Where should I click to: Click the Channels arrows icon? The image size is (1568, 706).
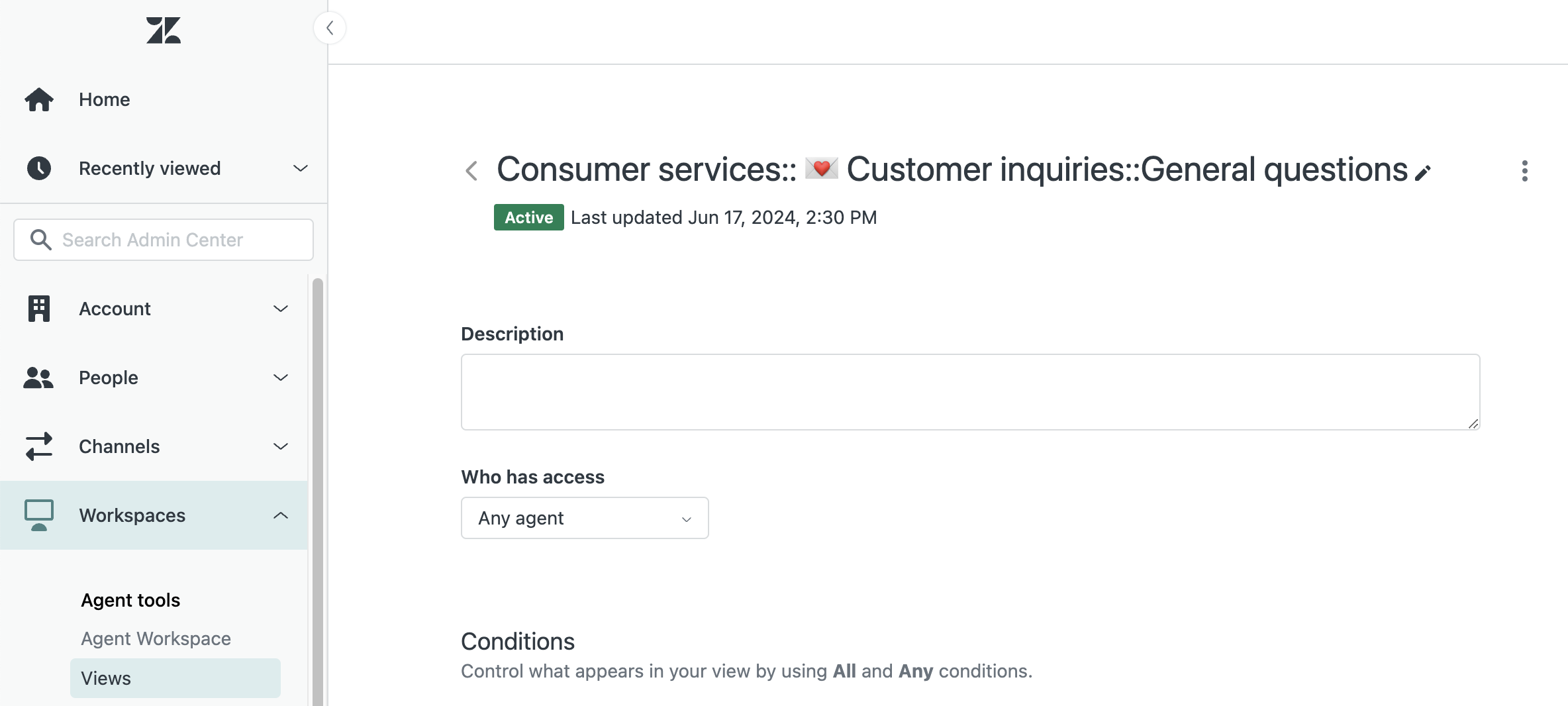pos(39,446)
